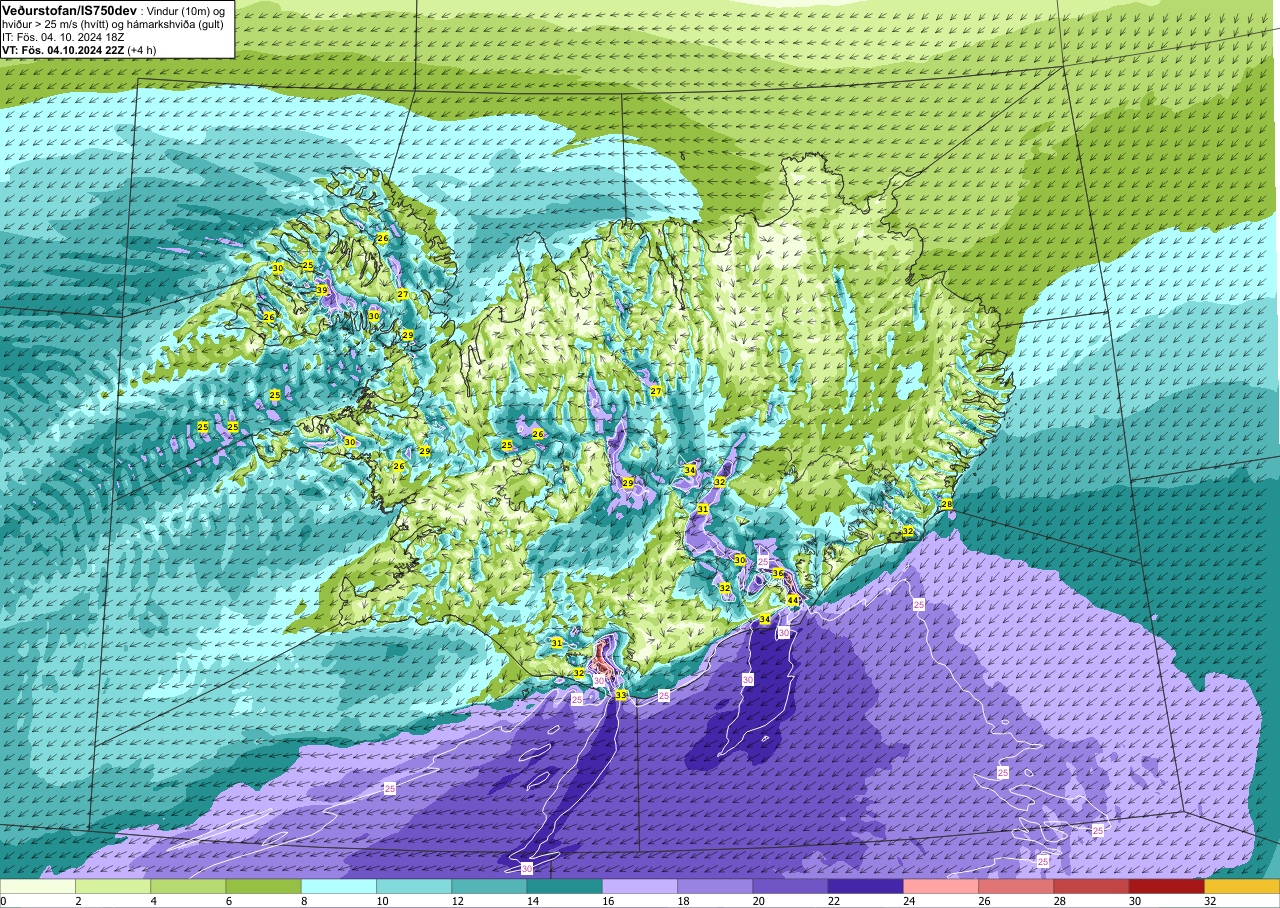Click the legend tick label 0
Image resolution: width=1280 pixels, height=908 pixels.
pyautogui.click(x=4, y=901)
